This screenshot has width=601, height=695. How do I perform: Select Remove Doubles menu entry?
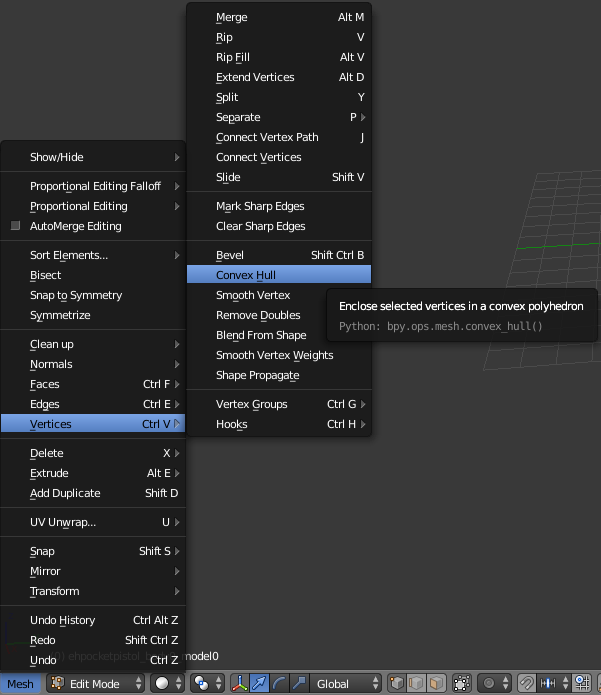point(258,315)
